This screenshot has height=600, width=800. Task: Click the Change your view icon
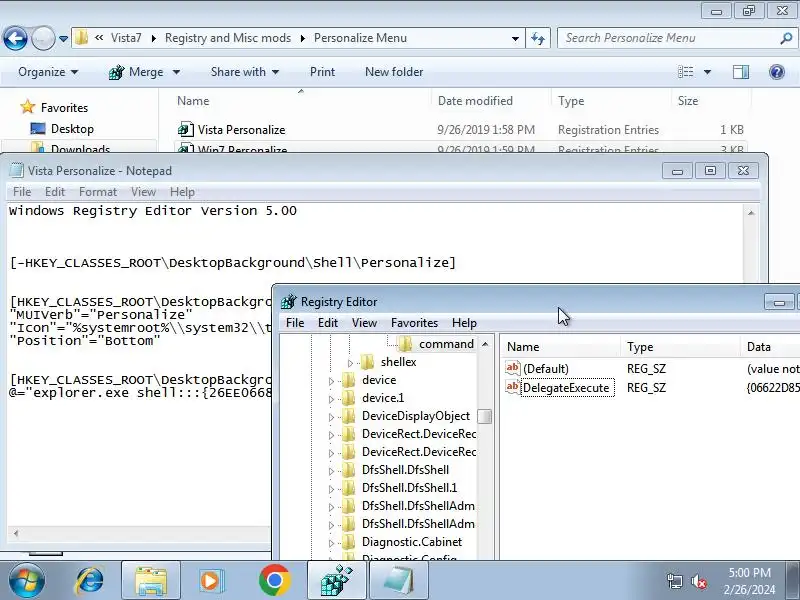tap(685, 72)
